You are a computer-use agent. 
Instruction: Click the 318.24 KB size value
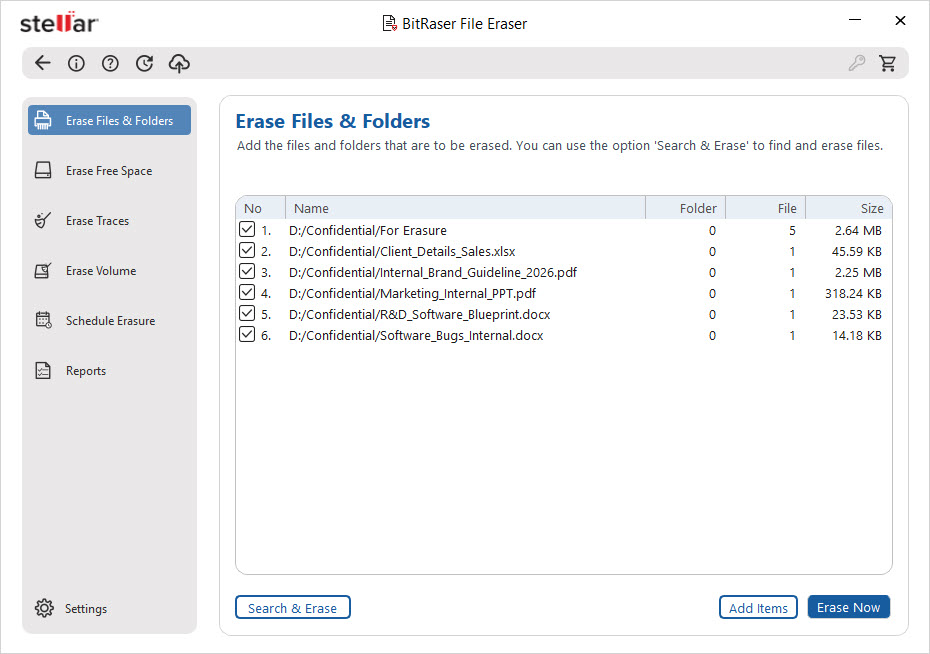pos(853,293)
